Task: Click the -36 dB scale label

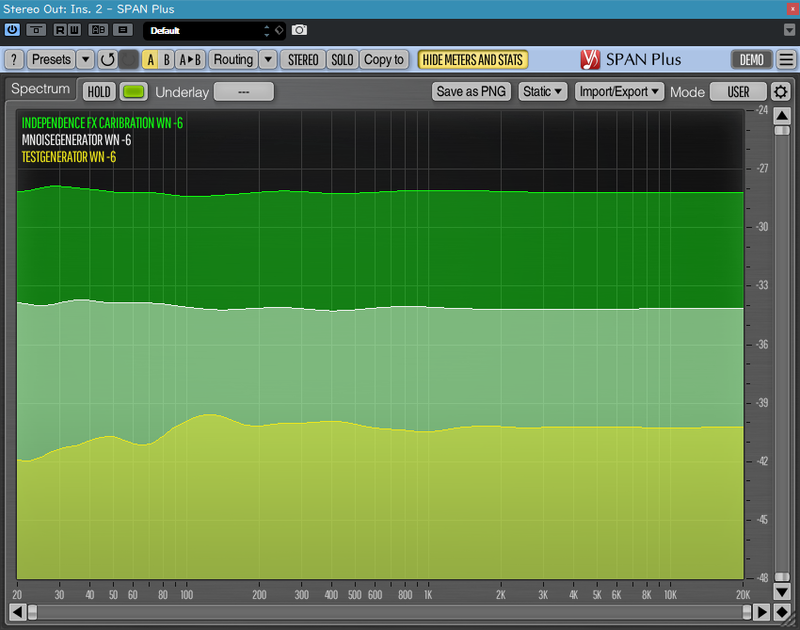Action: click(762, 344)
